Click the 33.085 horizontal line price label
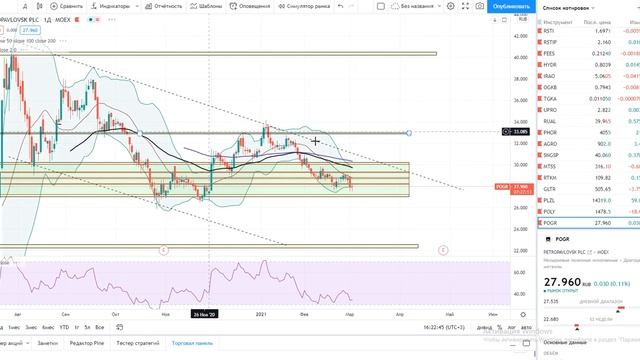This screenshot has width=640, height=360. pos(516,131)
